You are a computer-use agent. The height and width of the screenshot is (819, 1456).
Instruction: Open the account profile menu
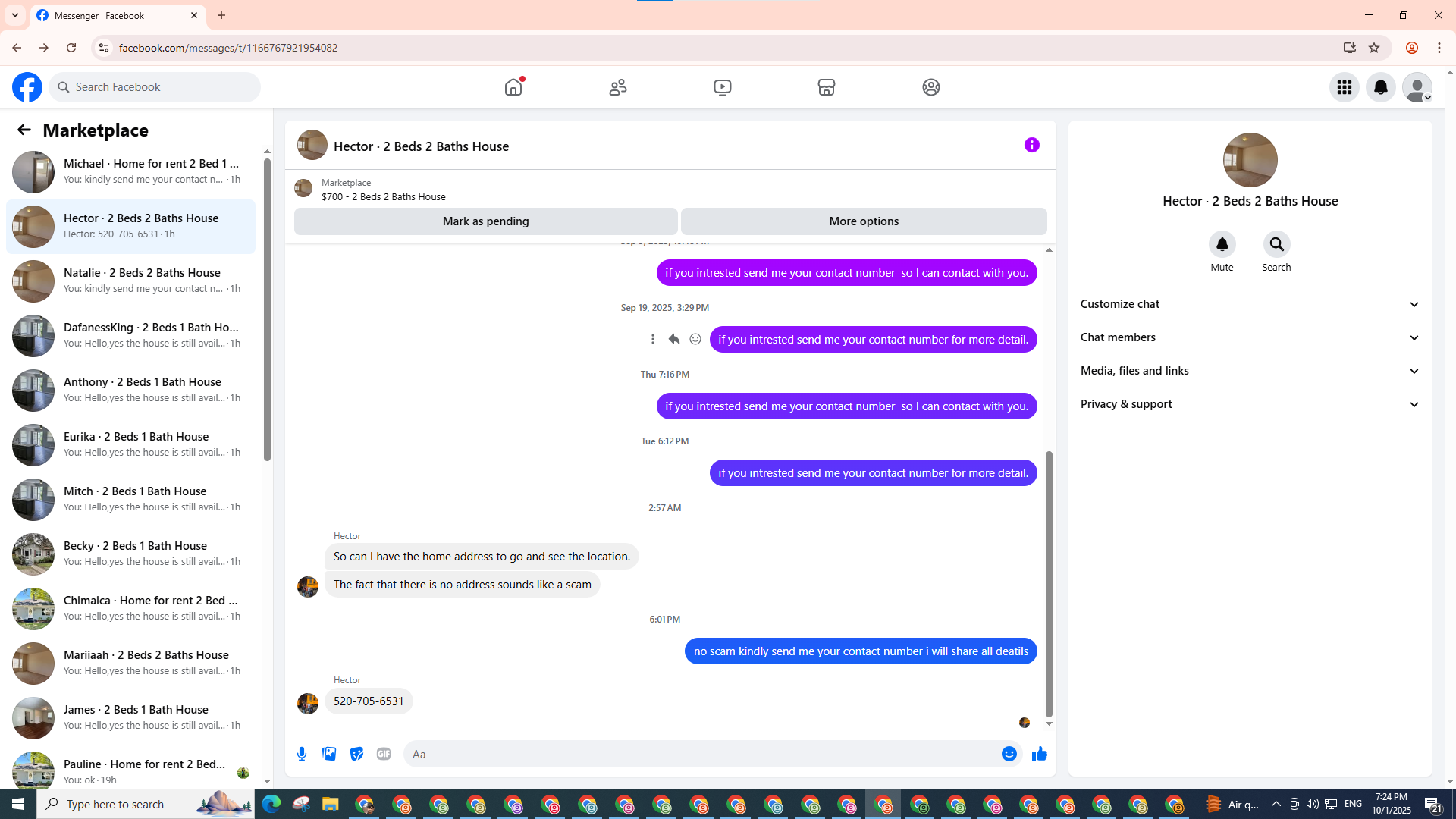pyautogui.click(x=1417, y=87)
